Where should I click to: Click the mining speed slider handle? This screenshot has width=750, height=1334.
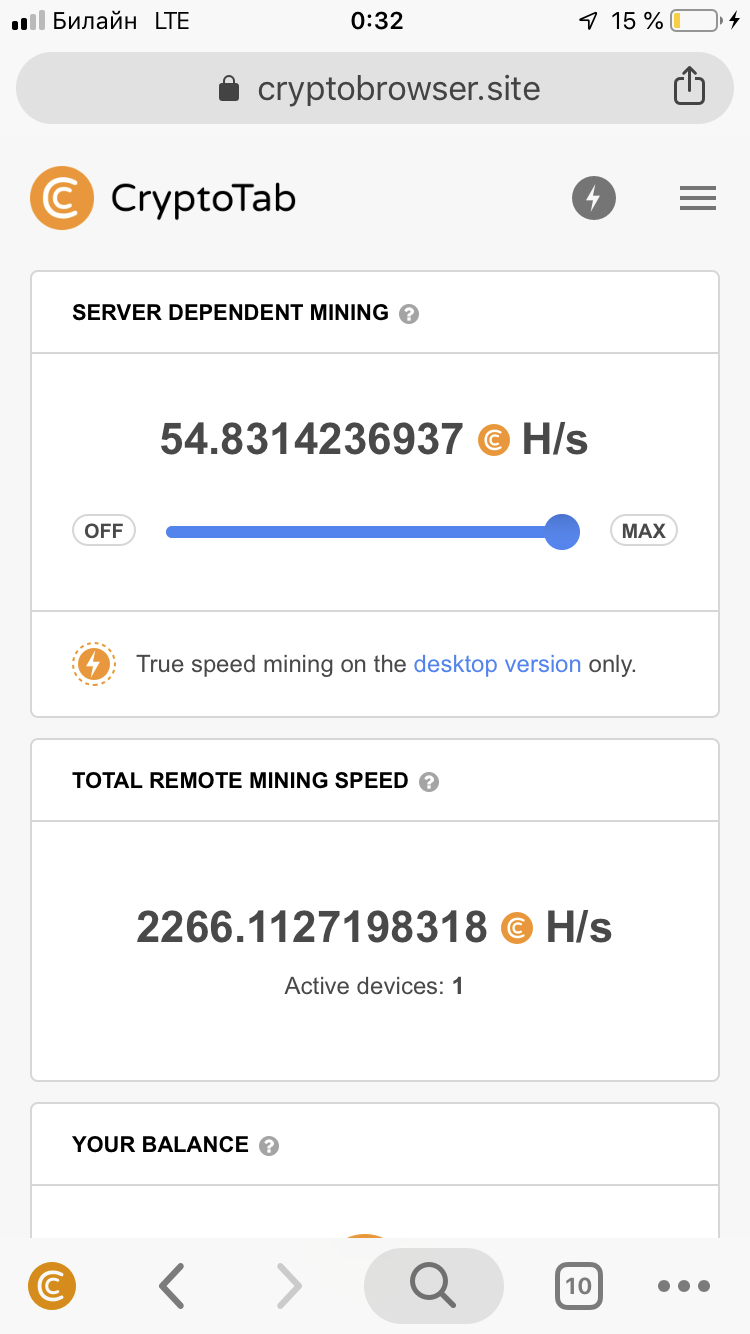coord(562,531)
